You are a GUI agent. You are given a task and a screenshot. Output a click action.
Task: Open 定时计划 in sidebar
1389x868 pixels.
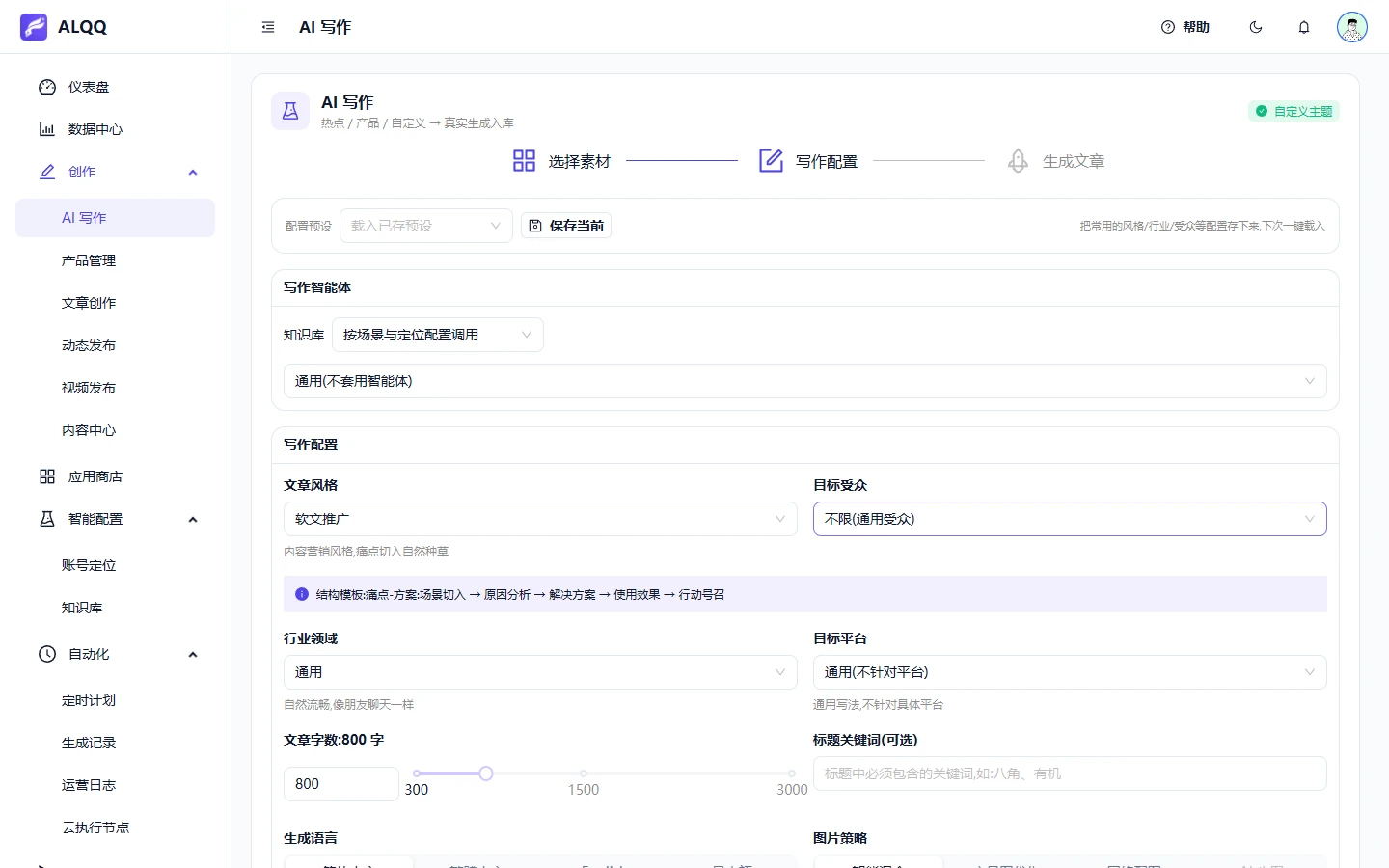(x=115, y=700)
